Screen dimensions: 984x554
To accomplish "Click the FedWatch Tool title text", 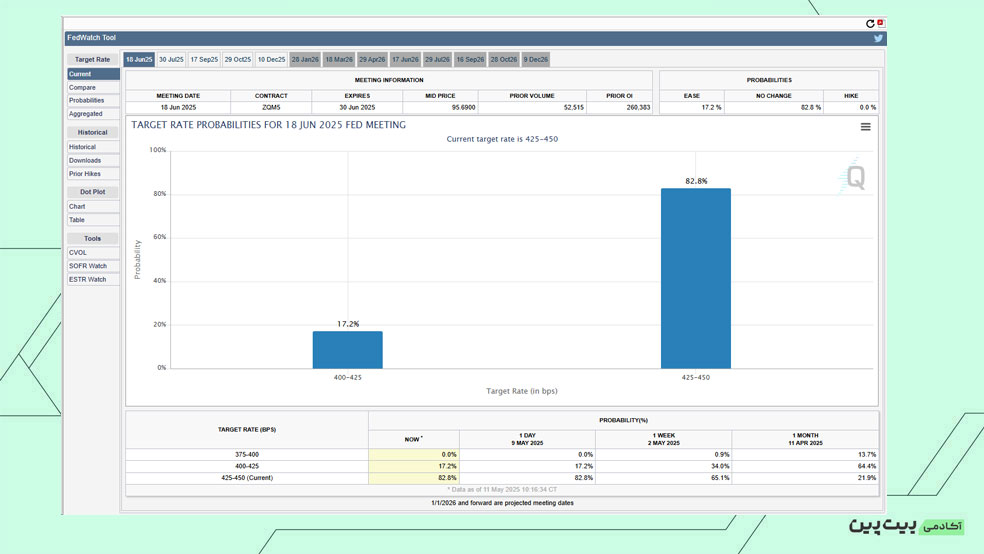I will [92, 38].
